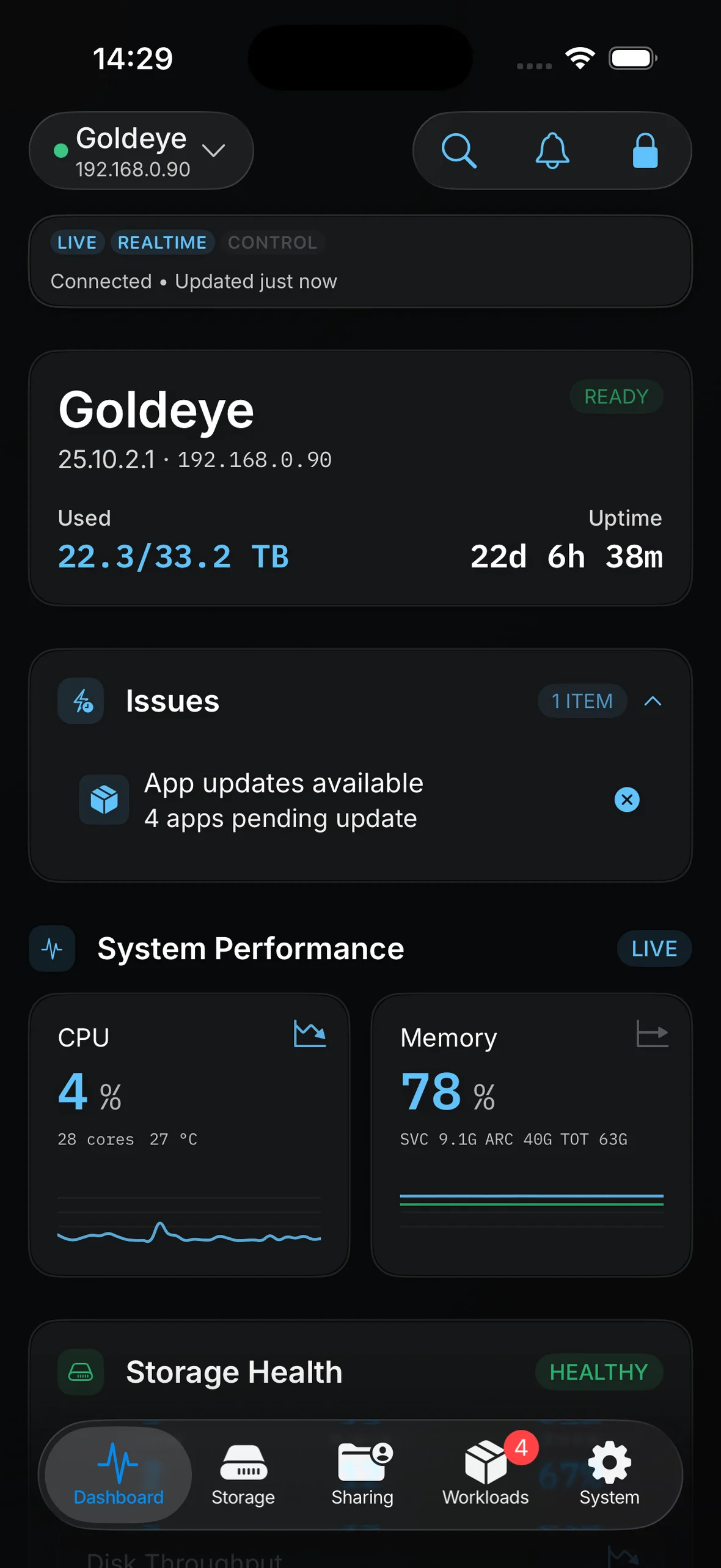Screen dimensions: 721x1568
Task: Tap the blue lock icon
Action: [x=645, y=150]
